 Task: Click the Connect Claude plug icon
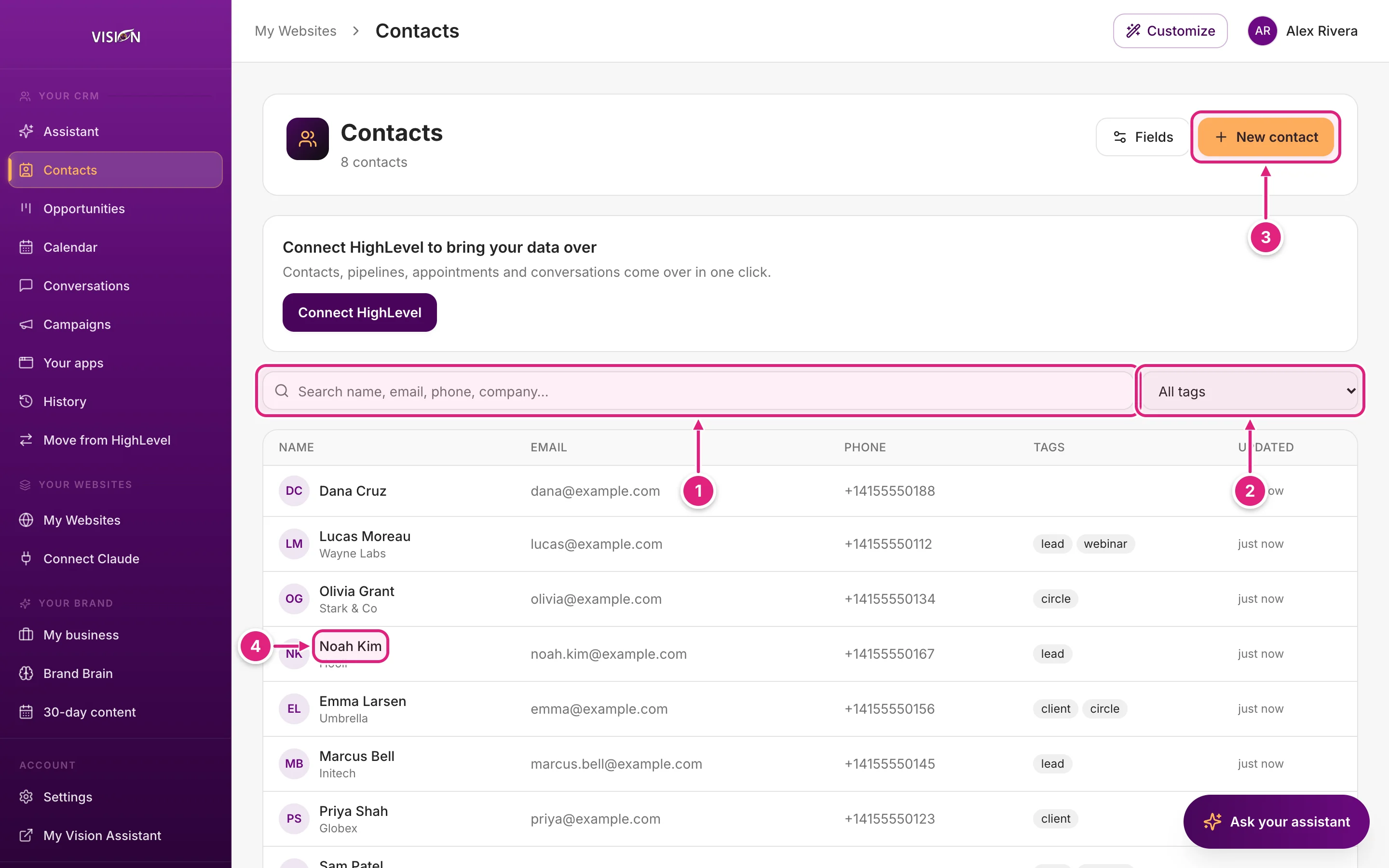[x=26, y=558]
